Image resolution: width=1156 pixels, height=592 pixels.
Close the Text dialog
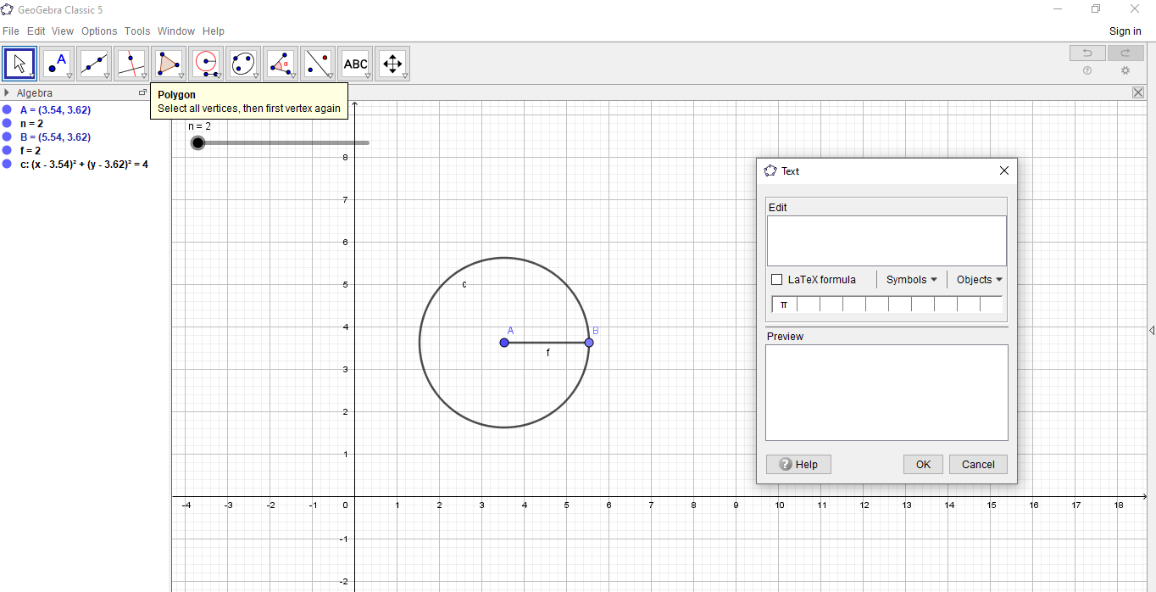pos(1003,170)
